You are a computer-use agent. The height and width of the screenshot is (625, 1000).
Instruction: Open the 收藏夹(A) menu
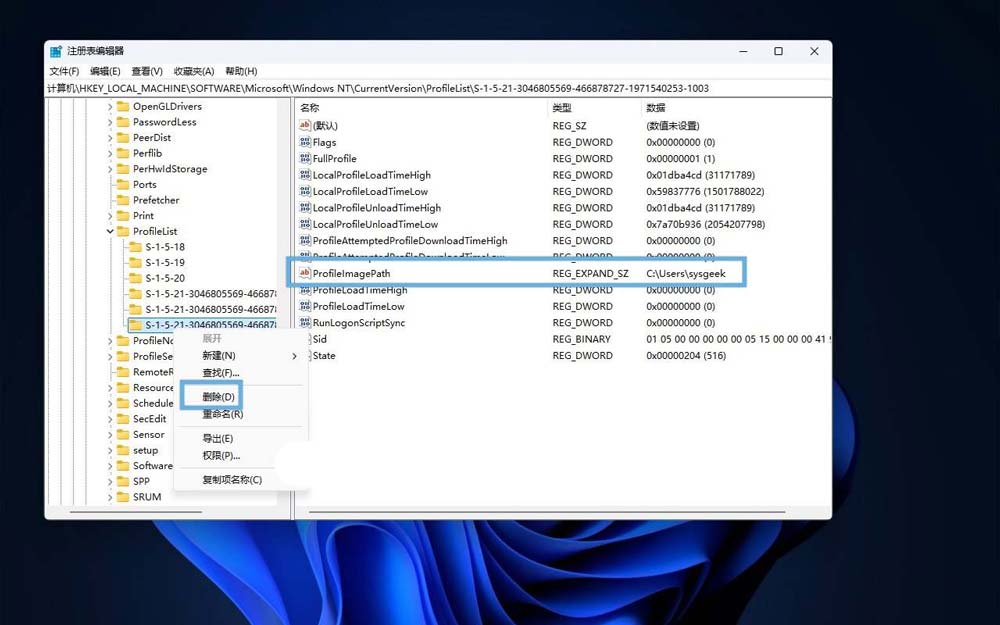[194, 71]
